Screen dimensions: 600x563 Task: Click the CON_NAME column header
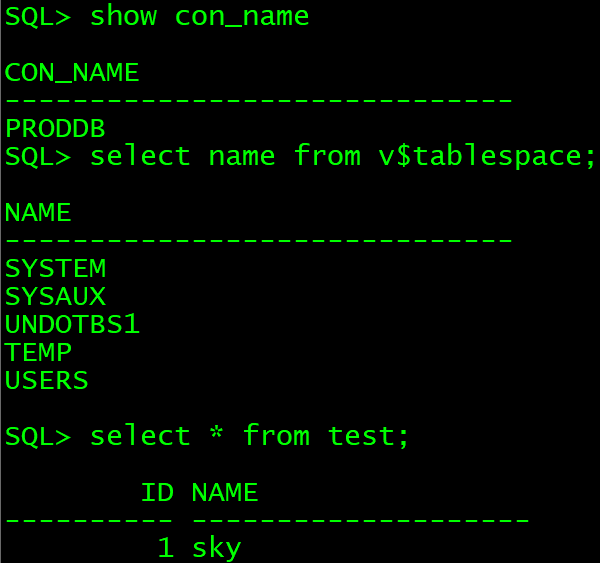click(x=72, y=73)
